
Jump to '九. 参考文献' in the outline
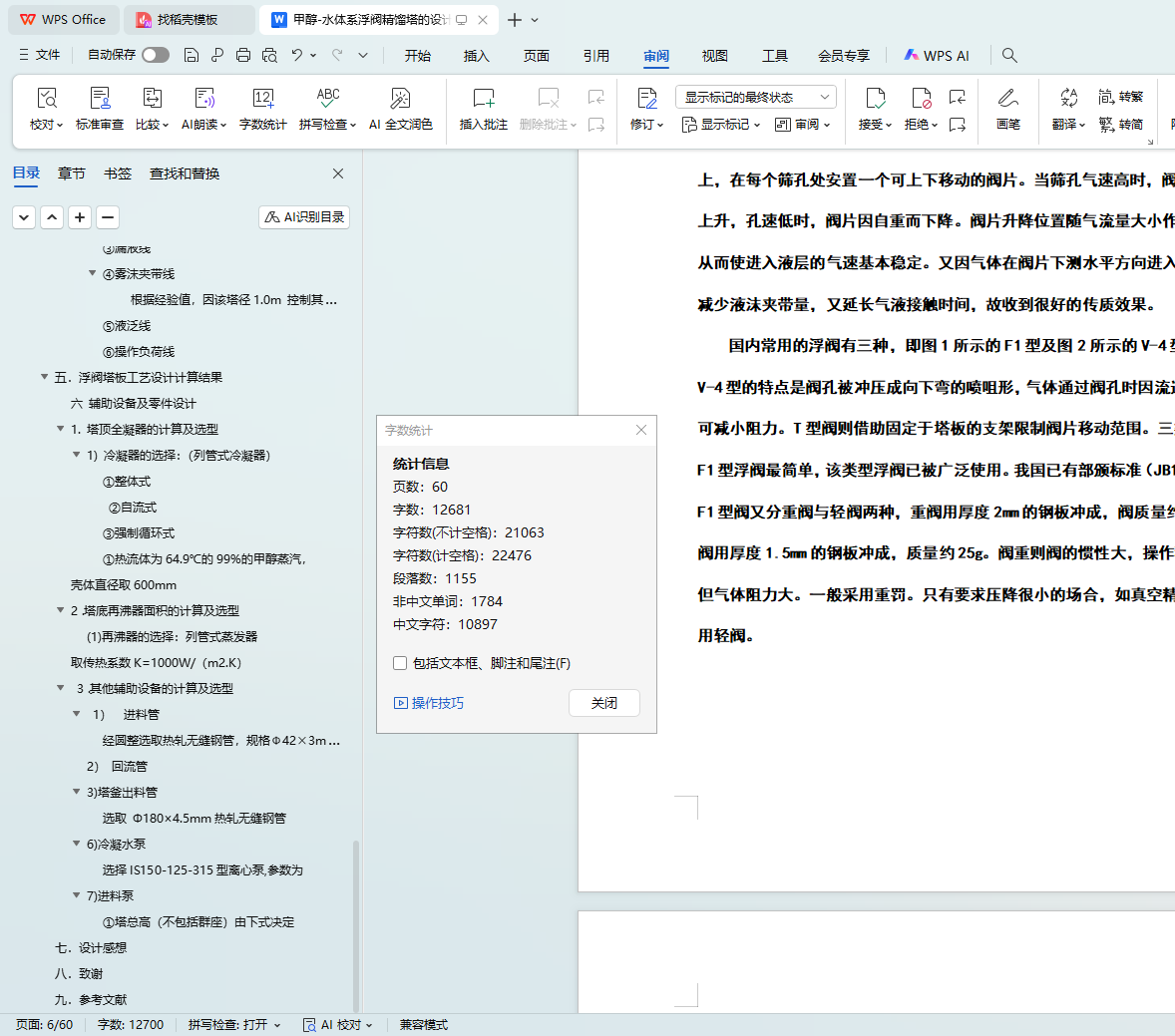pyautogui.click(x=91, y=999)
